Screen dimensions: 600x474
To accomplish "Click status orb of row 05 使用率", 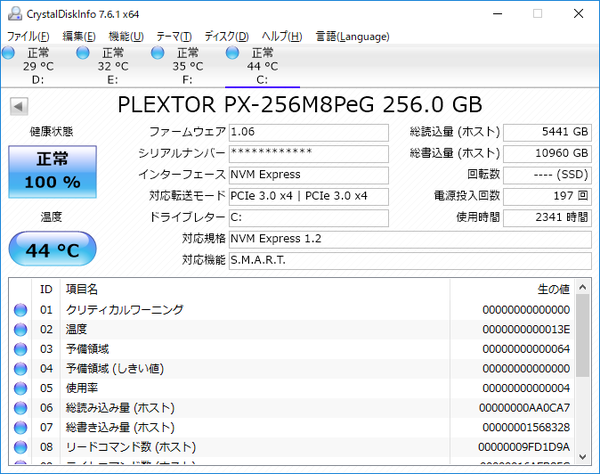I will tap(20, 388).
